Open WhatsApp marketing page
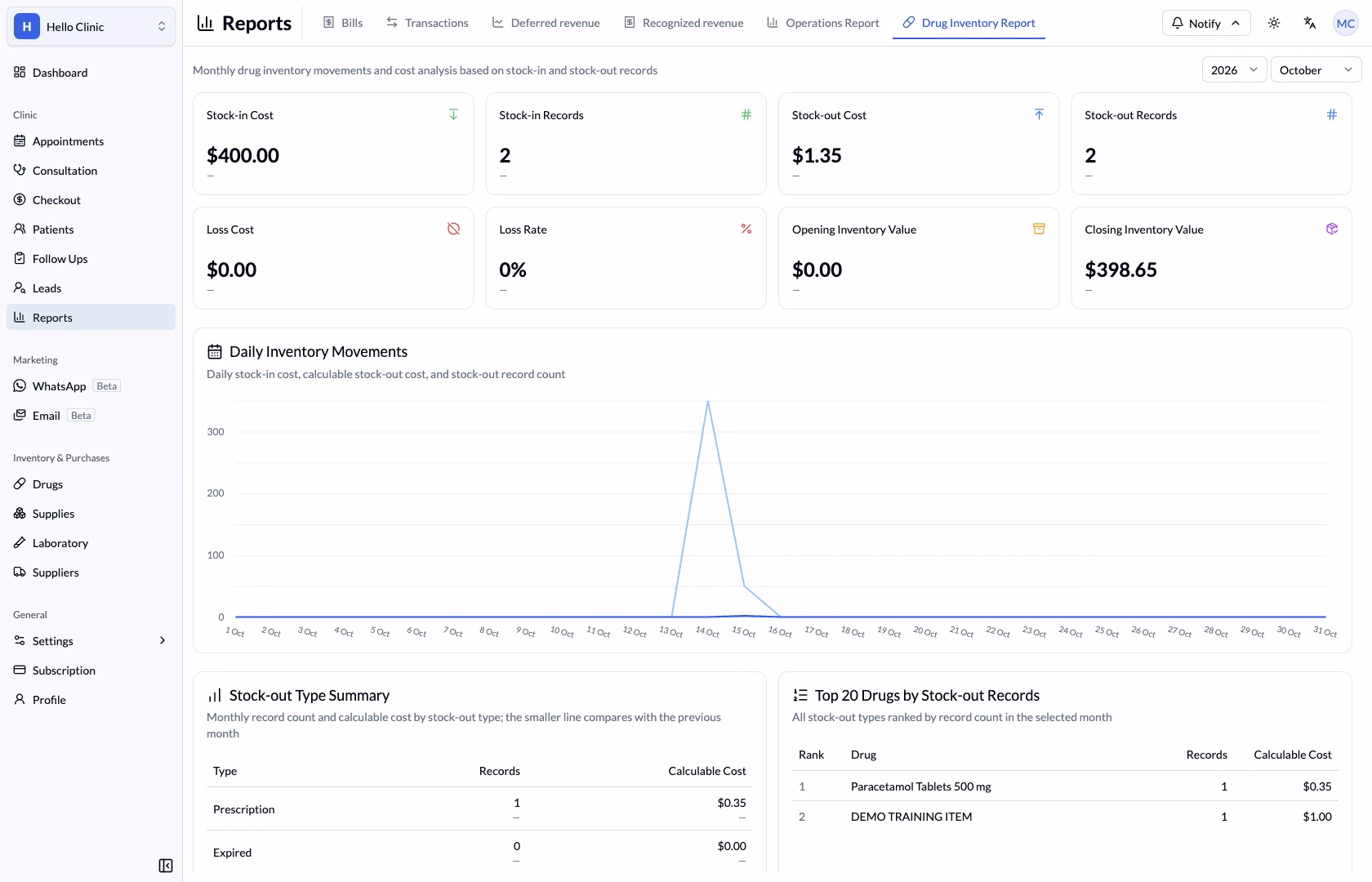The image size is (1372, 882). pos(91,386)
